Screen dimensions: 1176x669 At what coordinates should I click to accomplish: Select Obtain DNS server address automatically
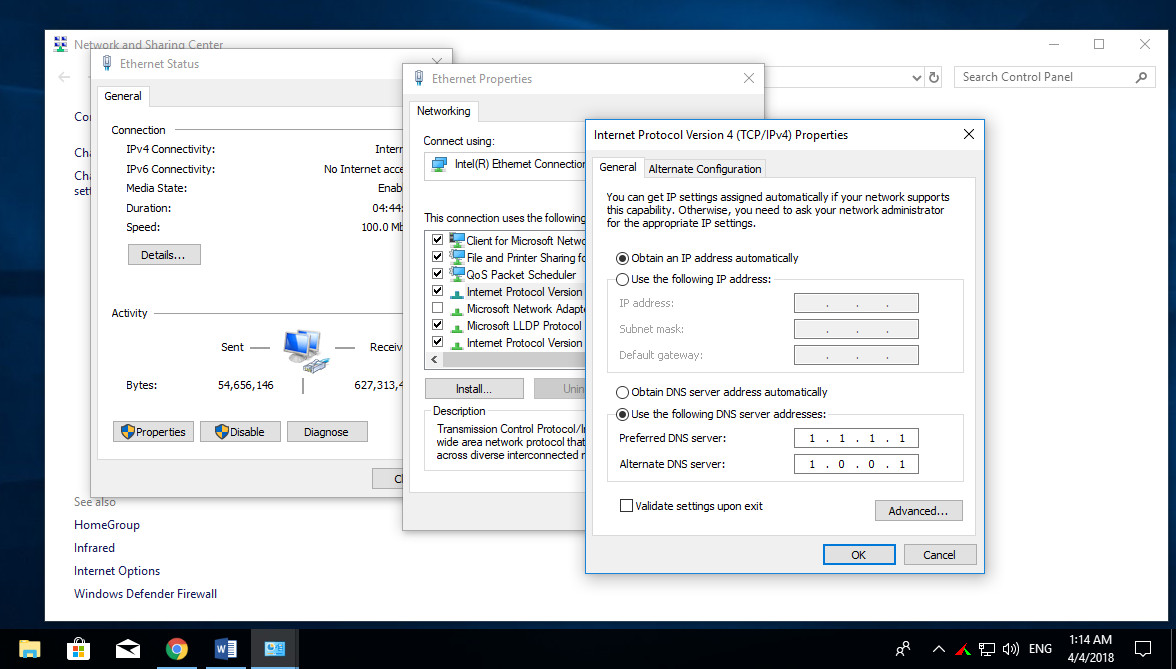[622, 392]
